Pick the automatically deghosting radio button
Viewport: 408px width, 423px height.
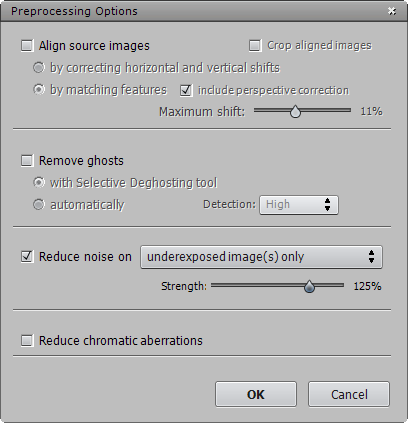coord(39,204)
